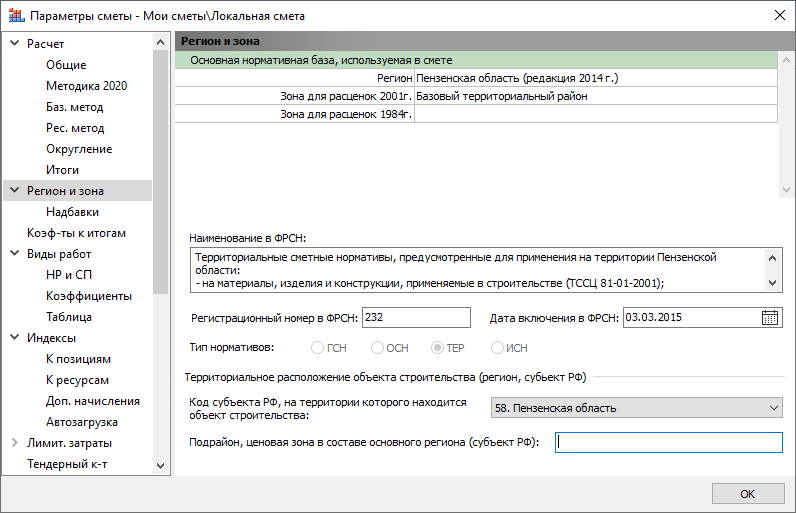Select the ГСН normative type radio
The width and height of the screenshot is (796, 513).
tap(317, 348)
